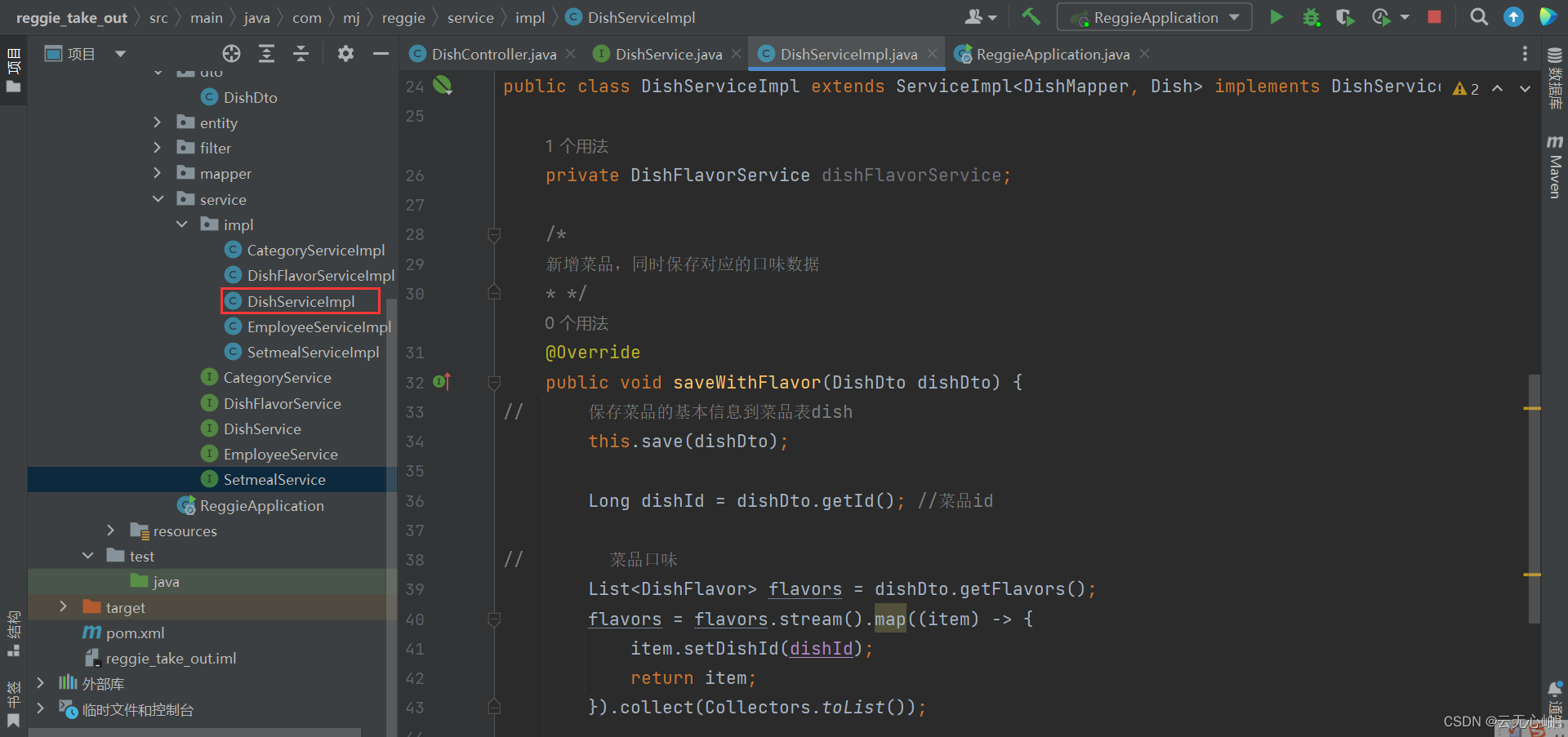
Task: Open the profiler run icon
Action: (1381, 17)
